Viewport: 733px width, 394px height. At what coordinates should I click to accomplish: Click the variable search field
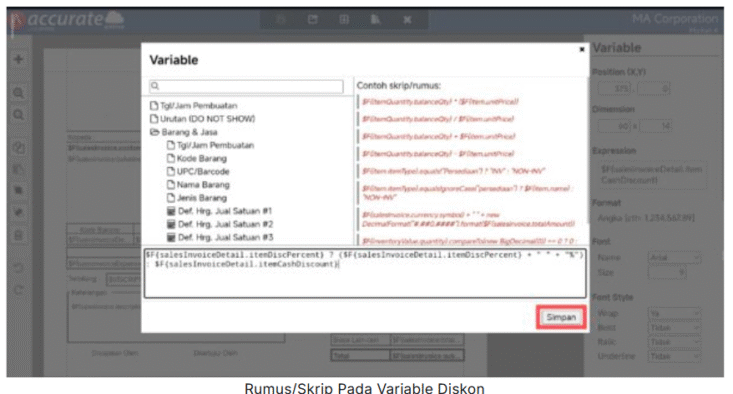(246, 86)
